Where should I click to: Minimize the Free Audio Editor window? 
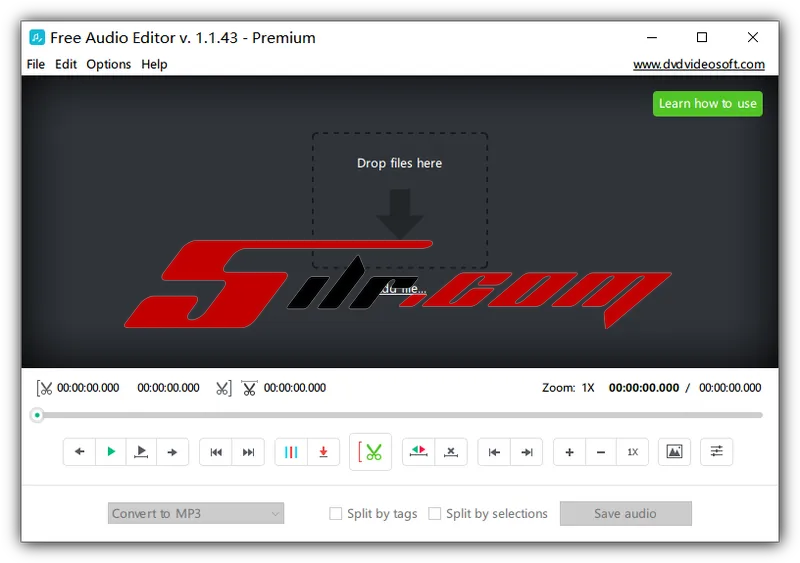652,37
